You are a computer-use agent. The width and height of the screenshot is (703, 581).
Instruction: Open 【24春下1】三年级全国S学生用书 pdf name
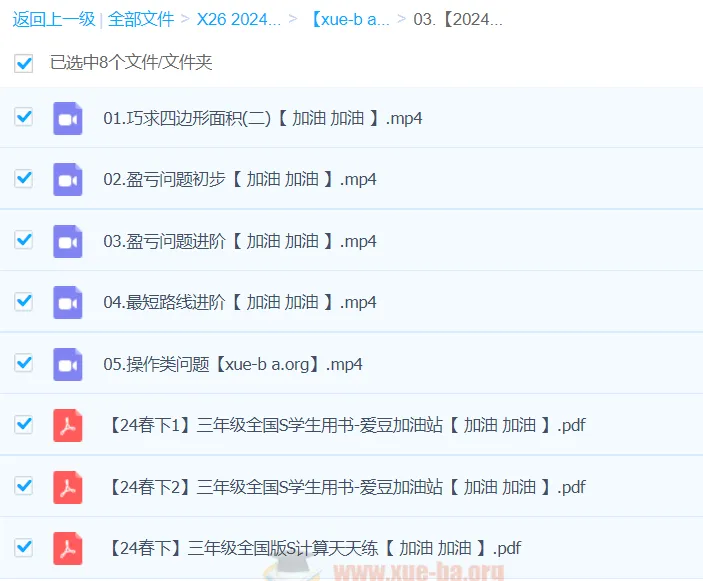click(345, 425)
